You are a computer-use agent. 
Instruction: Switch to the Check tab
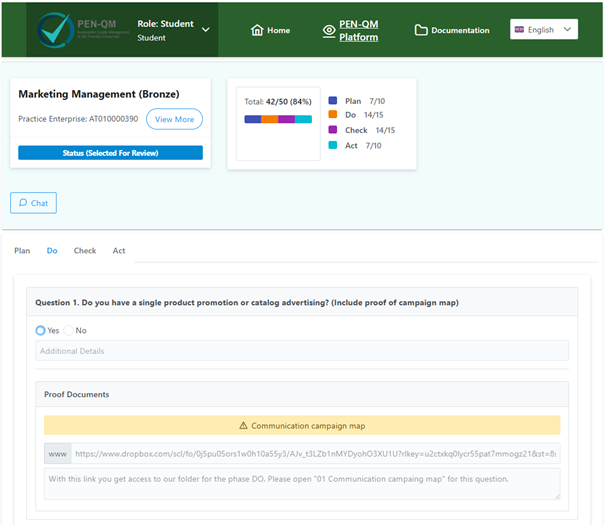point(85,251)
